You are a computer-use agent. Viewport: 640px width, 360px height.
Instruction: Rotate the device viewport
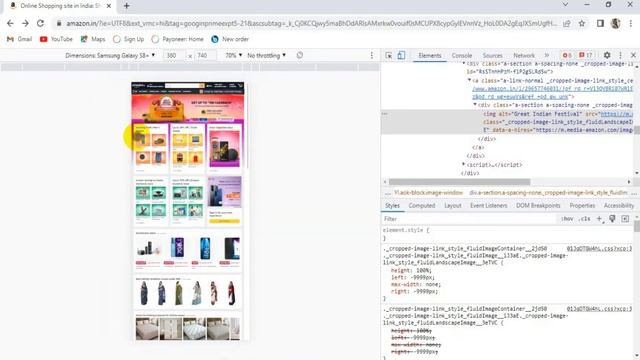click(300, 55)
